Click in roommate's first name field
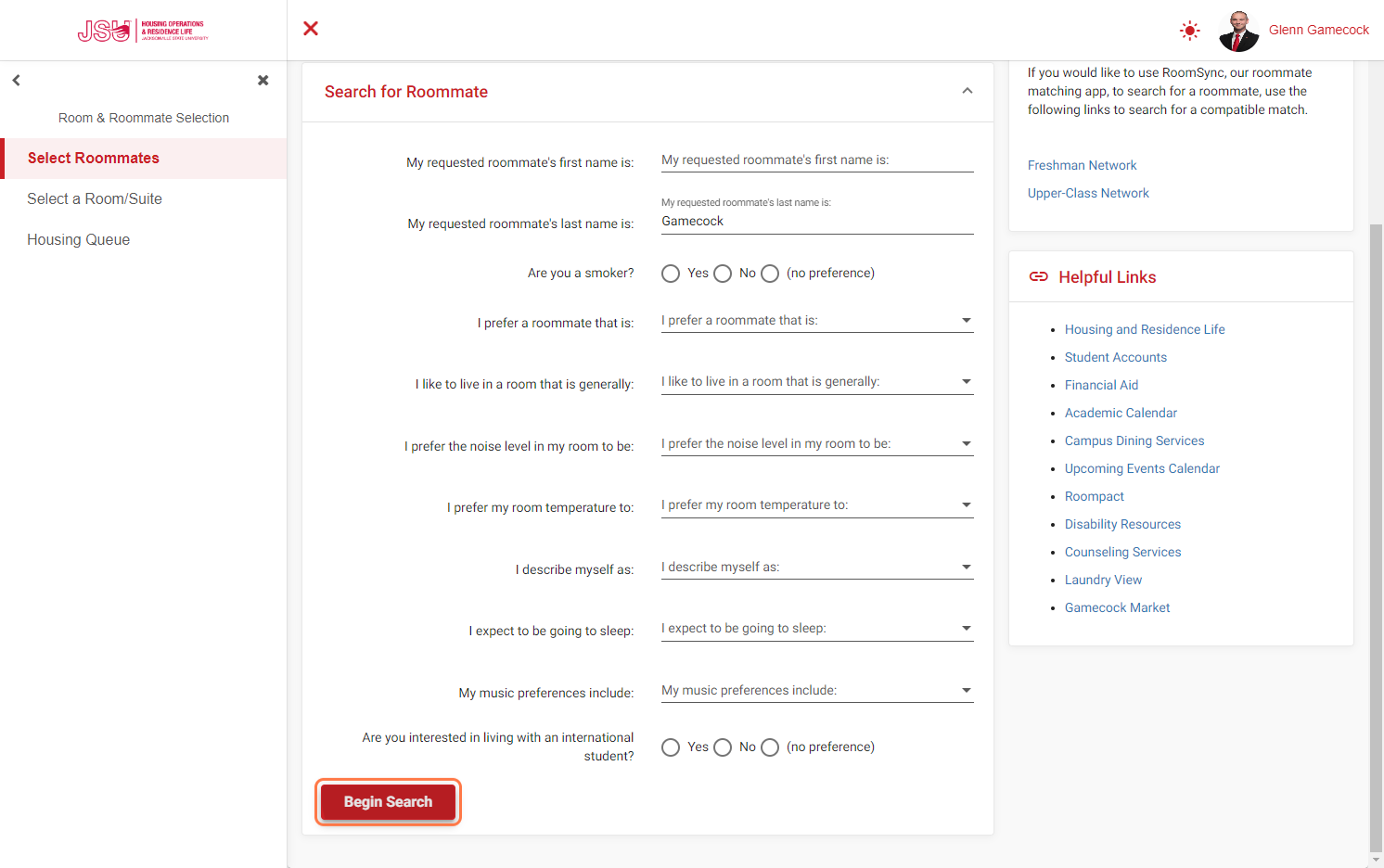1384x868 pixels. tap(817, 160)
